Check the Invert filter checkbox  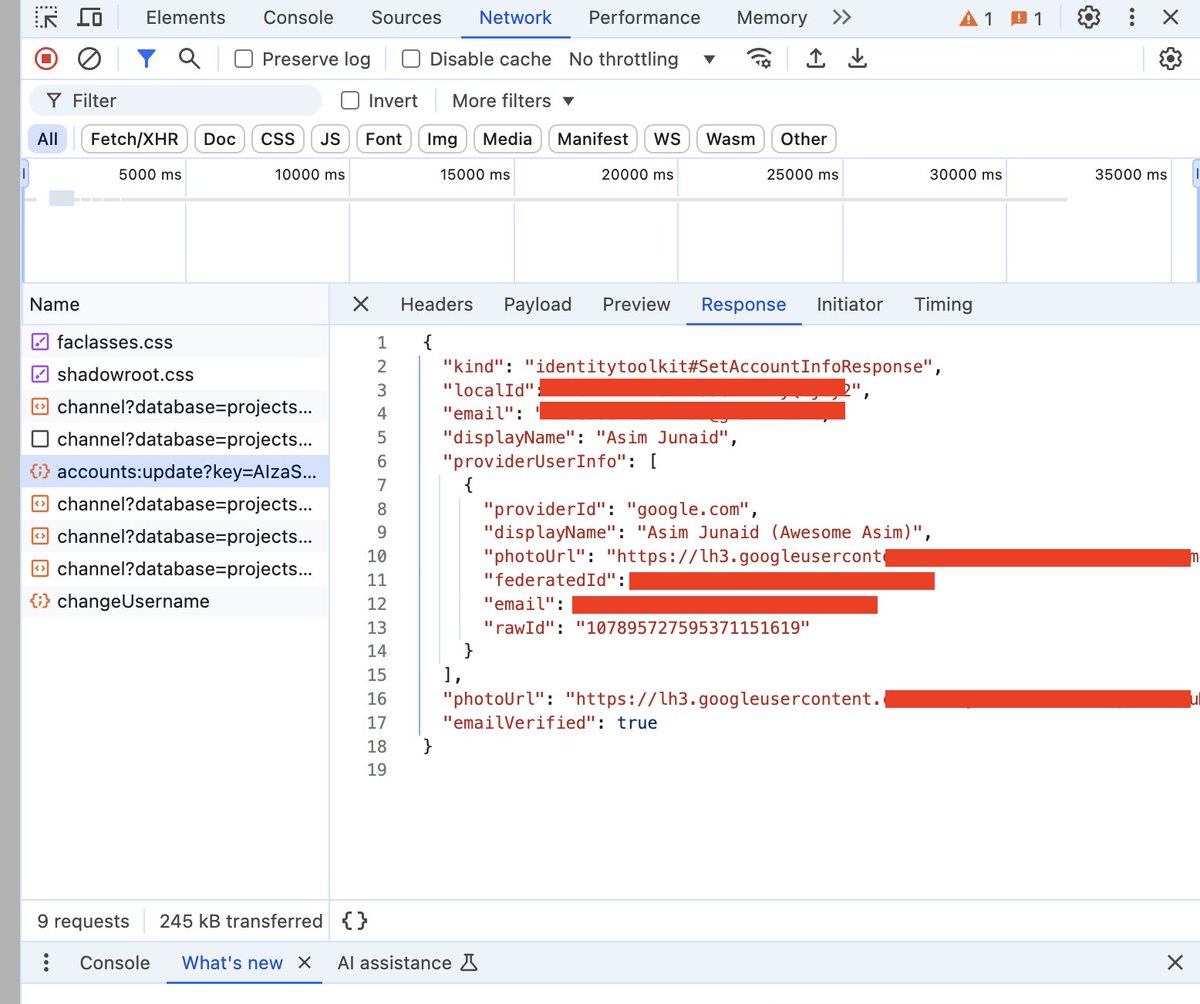click(x=350, y=100)
